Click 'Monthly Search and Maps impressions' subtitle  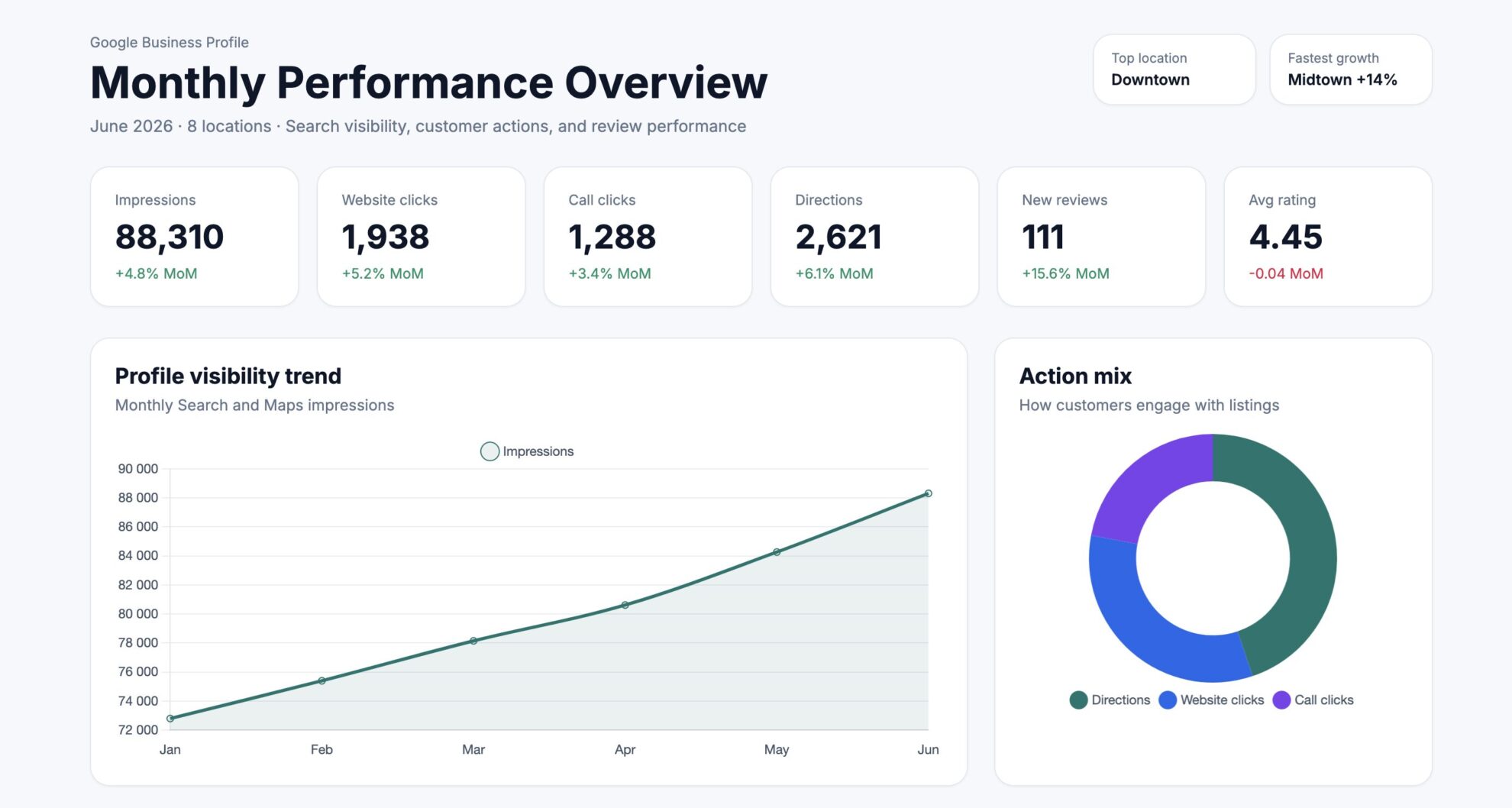click(x=255, y=406)
